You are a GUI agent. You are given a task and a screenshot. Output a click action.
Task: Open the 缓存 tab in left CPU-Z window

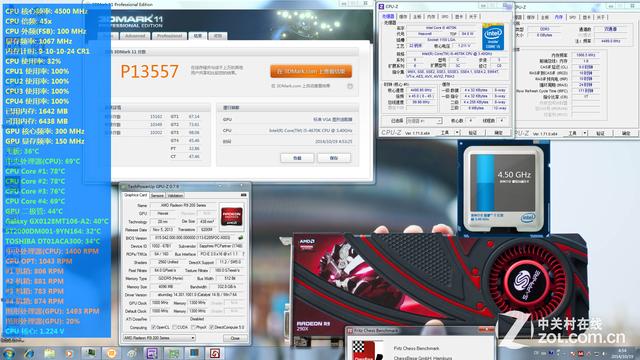click(403, 17)
